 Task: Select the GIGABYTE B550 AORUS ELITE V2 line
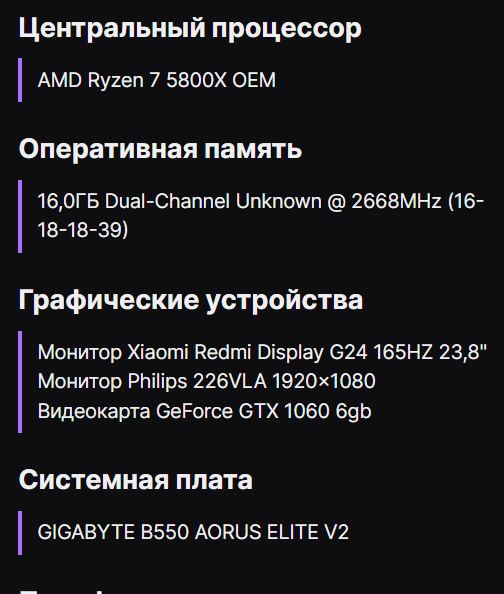point(193,532)
